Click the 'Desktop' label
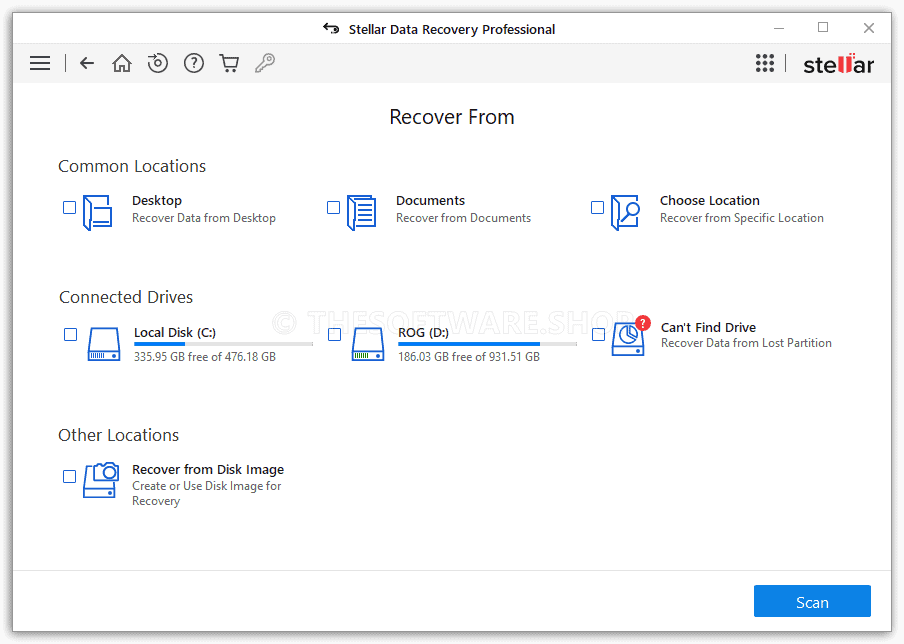This screenshot has height=644, width=904. click(157, 201)
